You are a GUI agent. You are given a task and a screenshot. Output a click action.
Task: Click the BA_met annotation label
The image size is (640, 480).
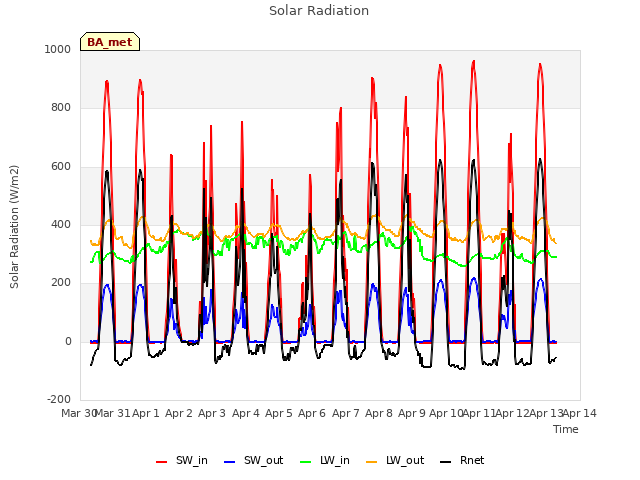[x=110, y=42]
